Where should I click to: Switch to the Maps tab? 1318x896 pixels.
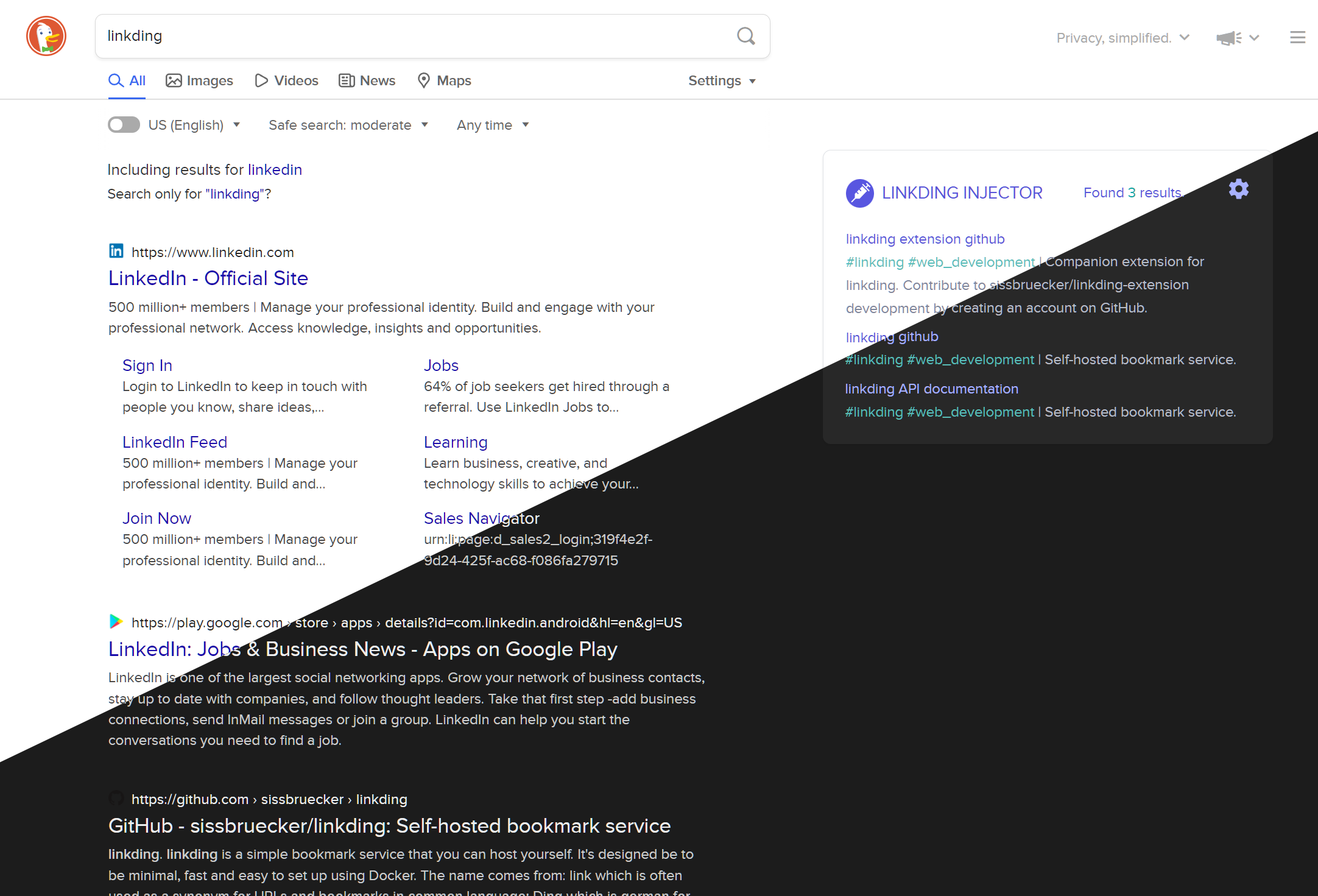coord(444,80)
